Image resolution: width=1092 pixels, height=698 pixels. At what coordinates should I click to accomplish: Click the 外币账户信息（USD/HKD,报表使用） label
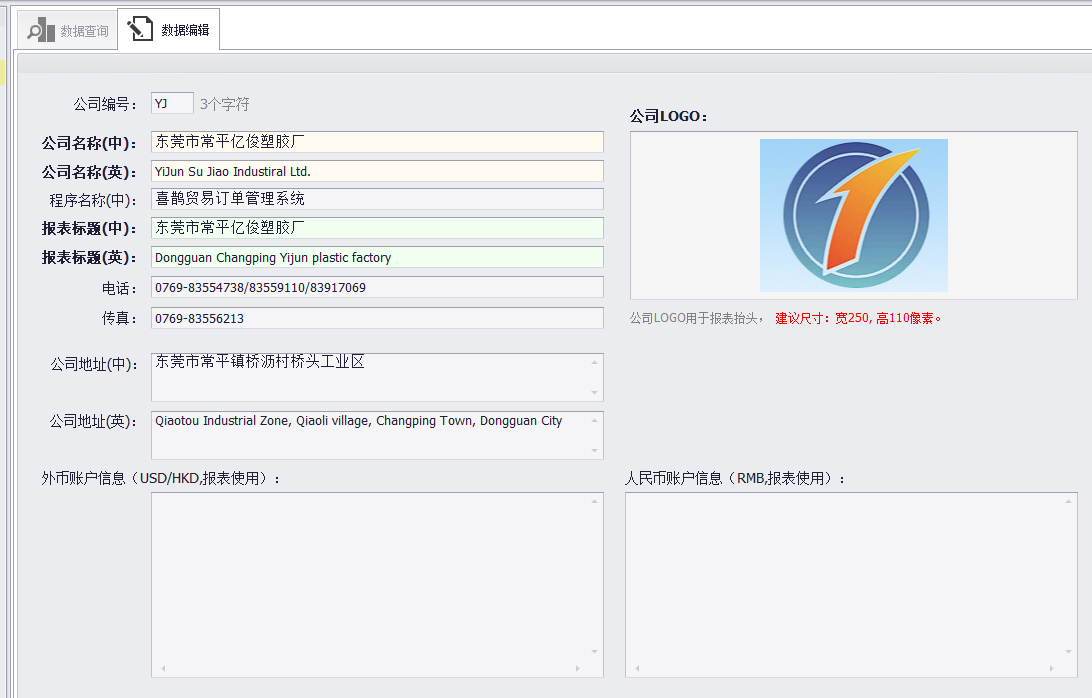[x=160, y=479]
